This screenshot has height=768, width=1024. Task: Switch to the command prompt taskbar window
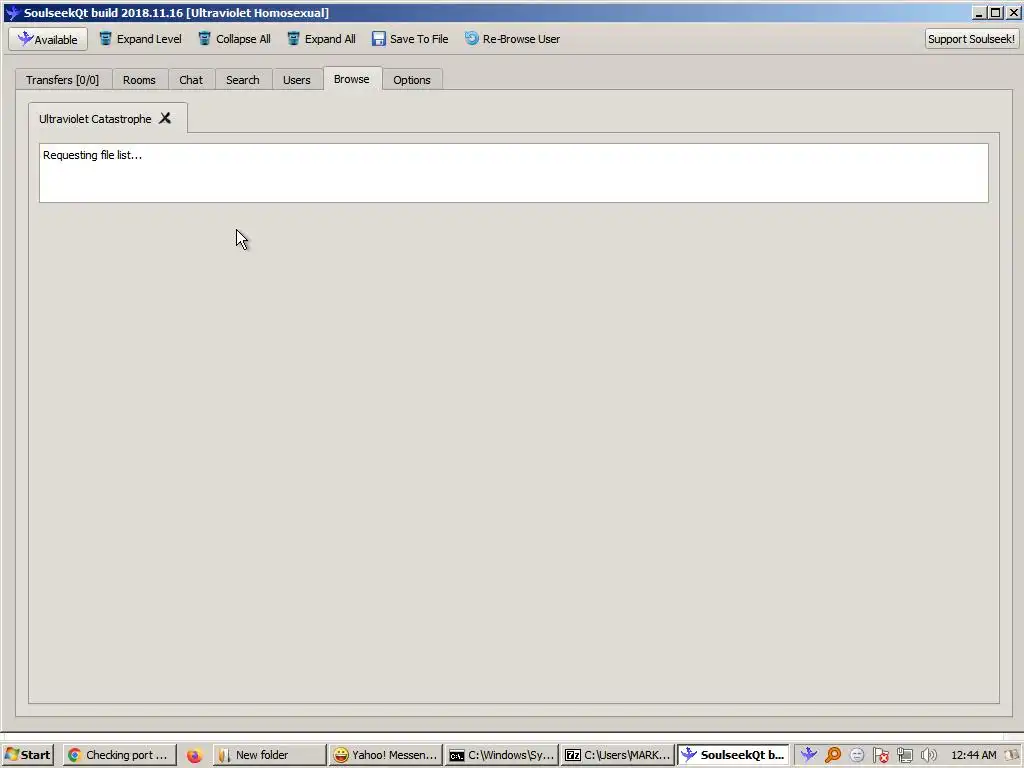point(502,755)
